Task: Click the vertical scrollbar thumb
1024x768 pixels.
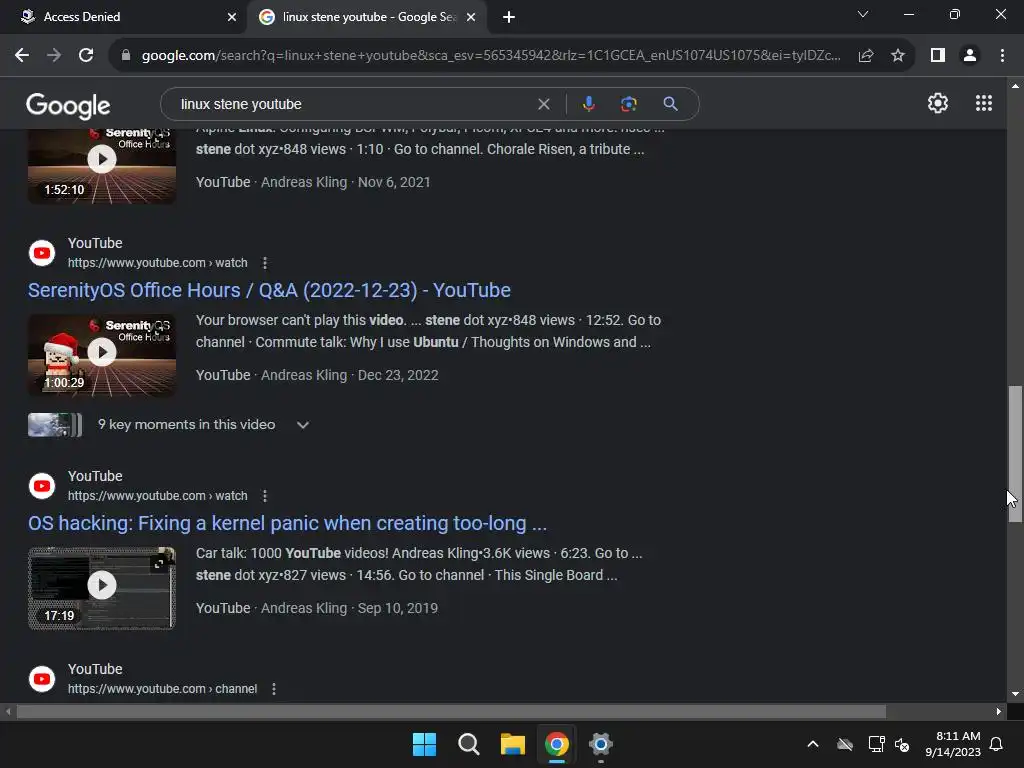Action: [1015, 454]
